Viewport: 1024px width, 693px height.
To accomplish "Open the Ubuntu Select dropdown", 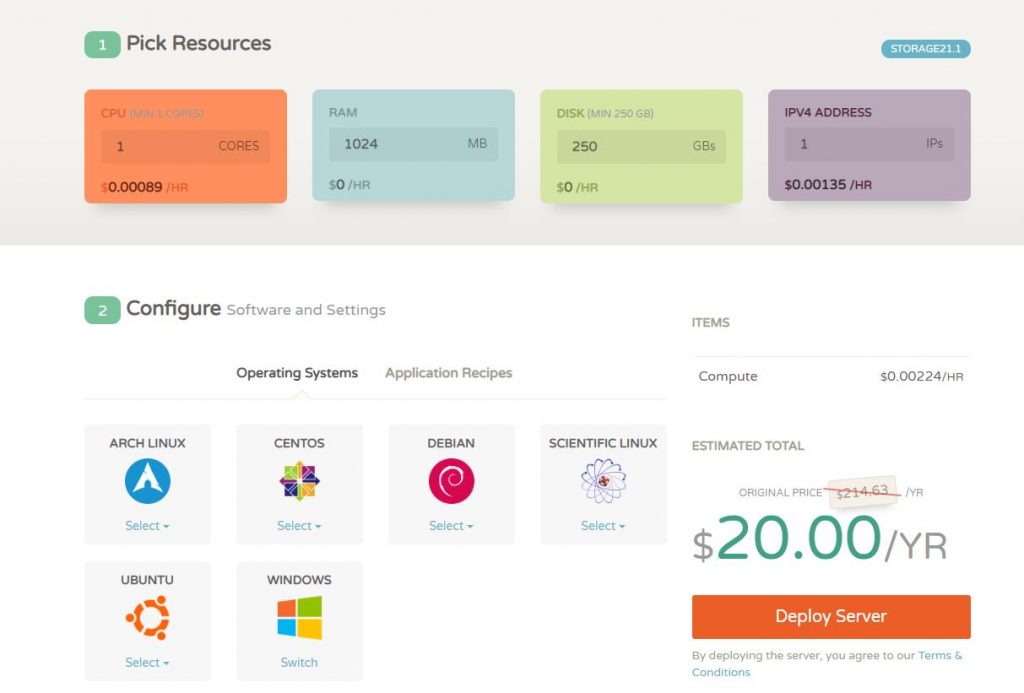I will [x=147, y=662].
